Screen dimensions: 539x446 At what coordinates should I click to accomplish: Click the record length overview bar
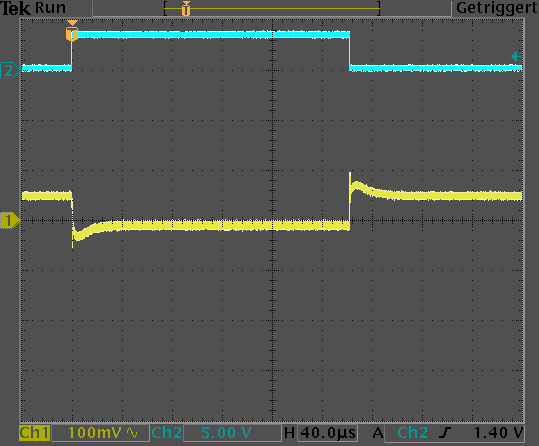pos(272,8)
